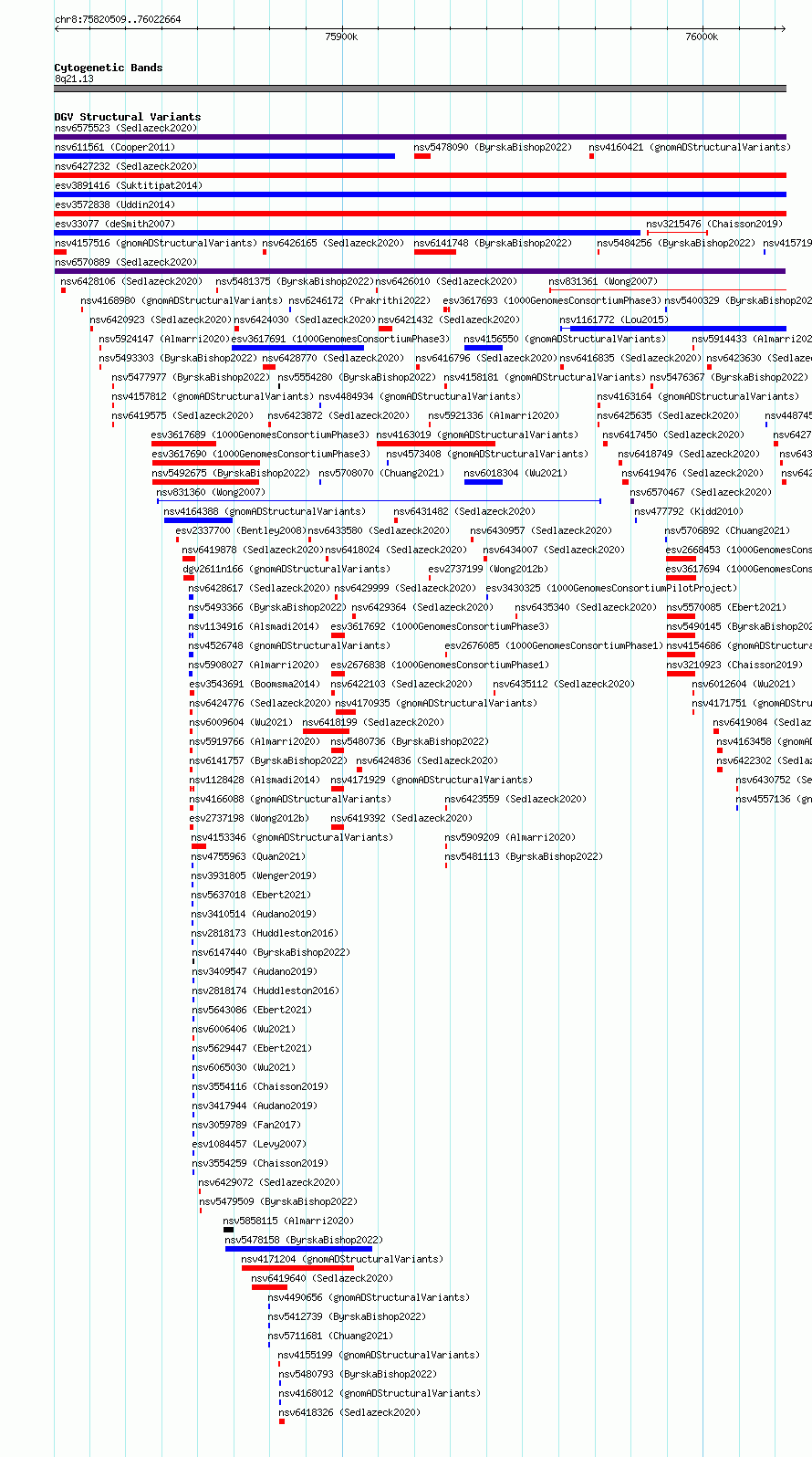Select nsv5711681 (Chuang2021) label
Viewport: 812px width, 1457px height.
(x=330, y=1336)
